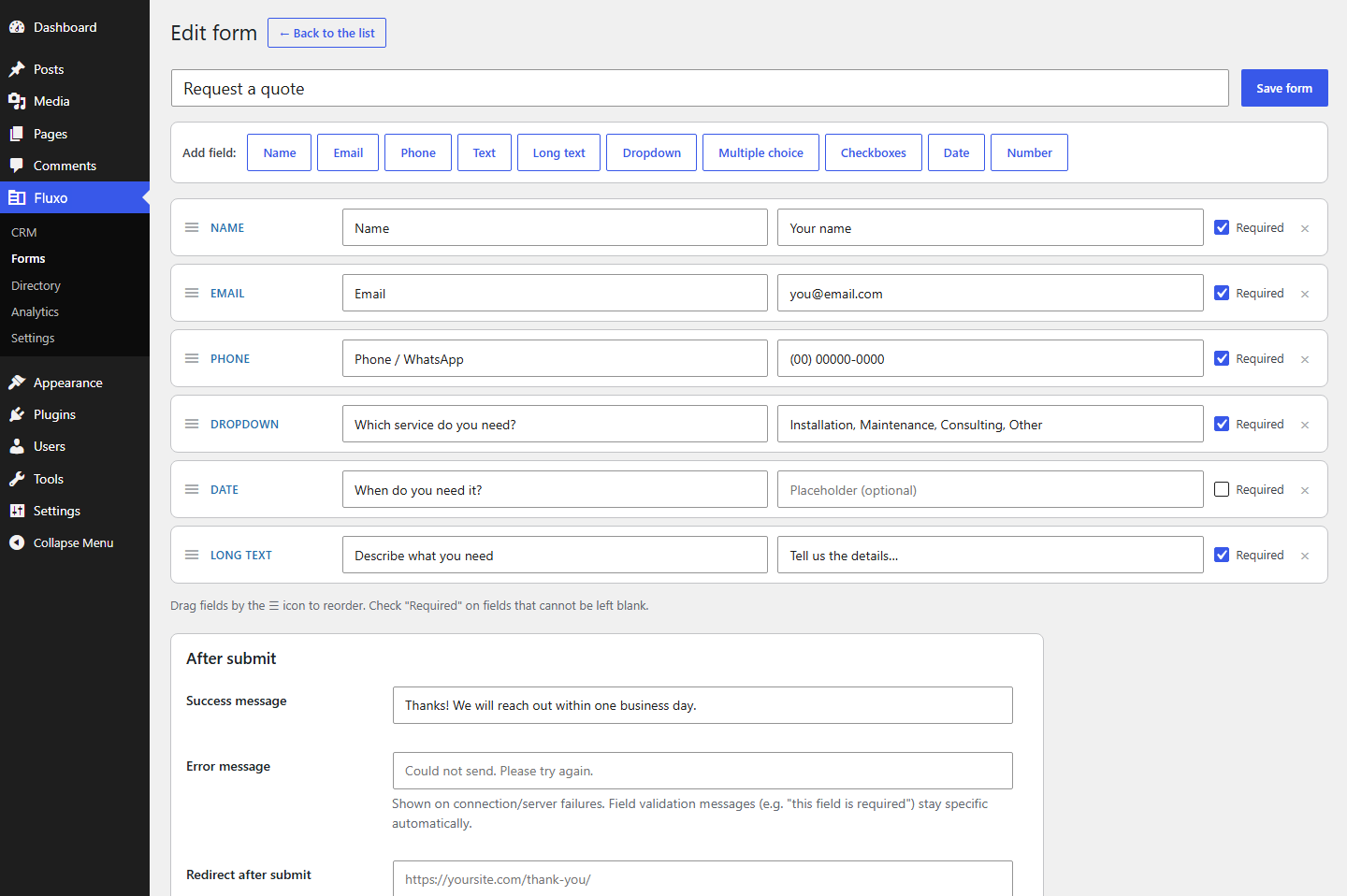
Task: Remove the EMAIL field with its X
Action: point(1305,294)
